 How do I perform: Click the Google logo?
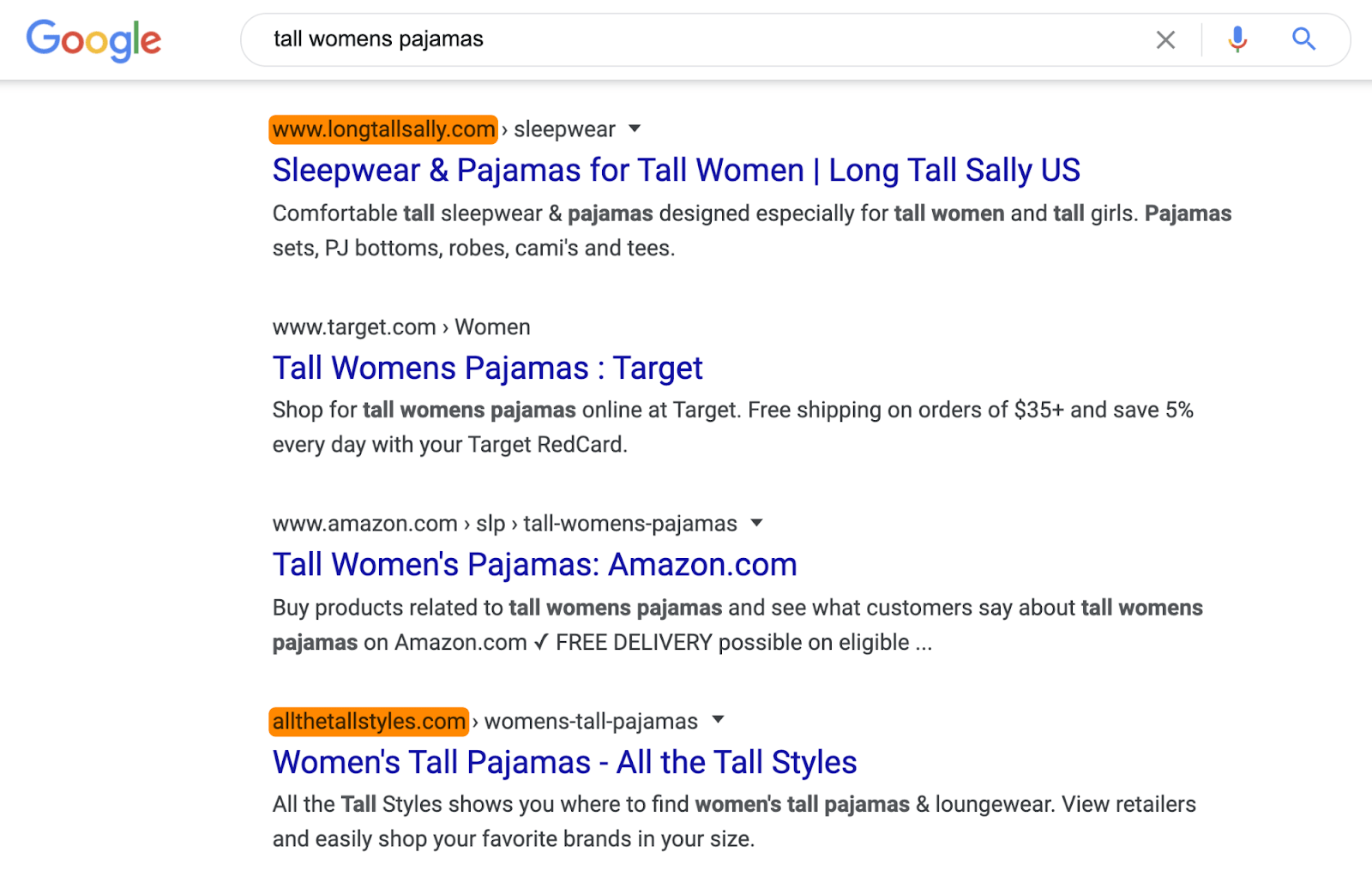pos(93,39)
